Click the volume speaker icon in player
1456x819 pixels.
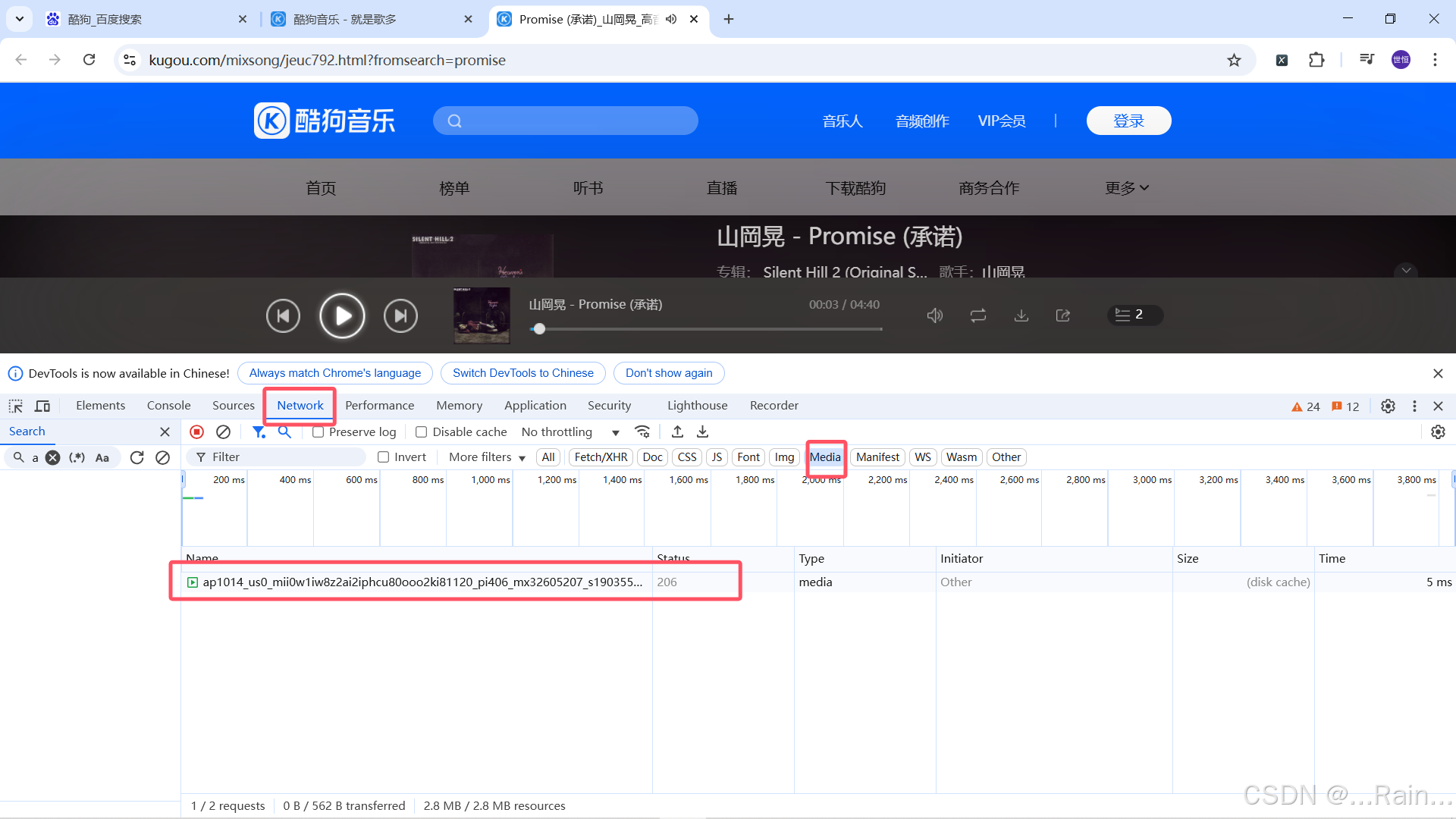point(934,315)
